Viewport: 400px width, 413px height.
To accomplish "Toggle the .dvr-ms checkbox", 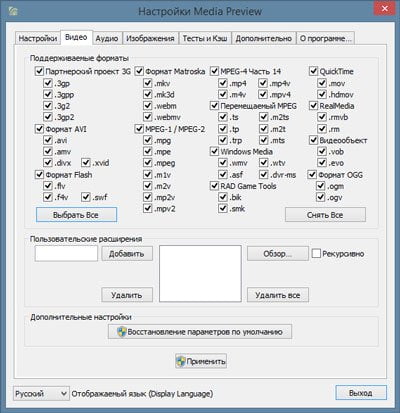I will (264, 174).
